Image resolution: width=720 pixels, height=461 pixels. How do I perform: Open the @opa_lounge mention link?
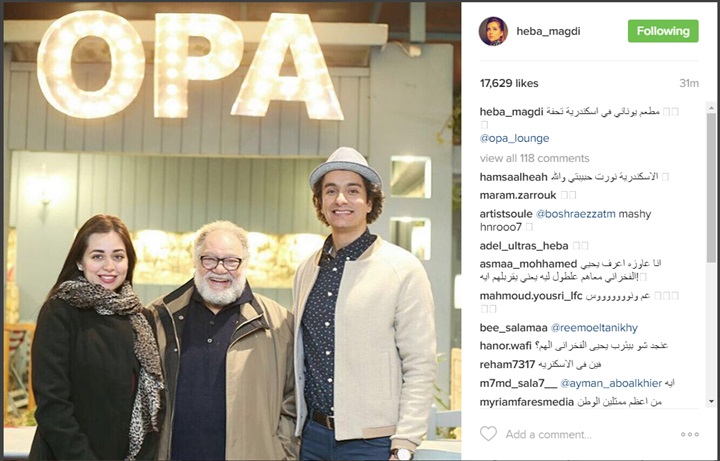click(514, 138)
